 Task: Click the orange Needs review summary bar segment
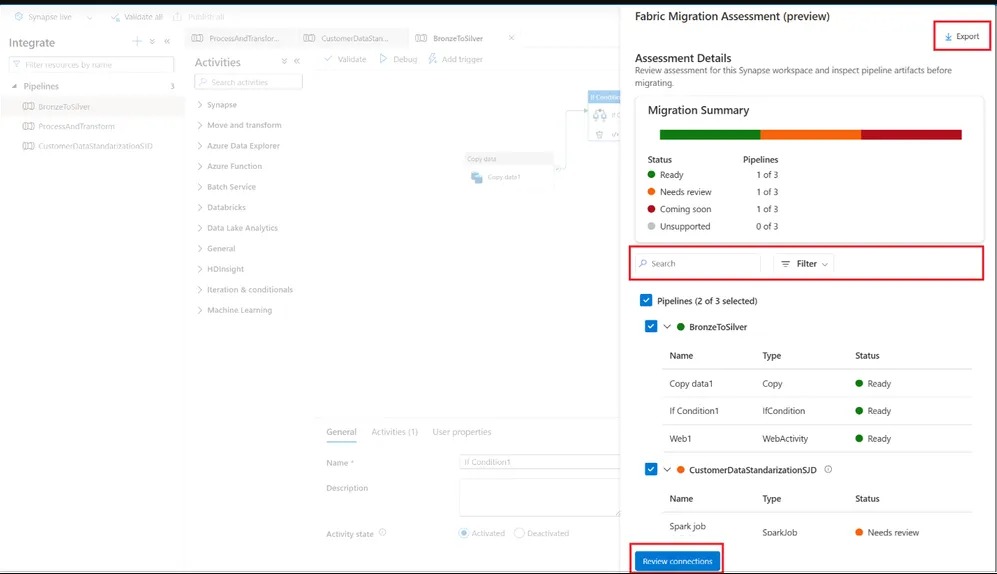coord(811,134)
